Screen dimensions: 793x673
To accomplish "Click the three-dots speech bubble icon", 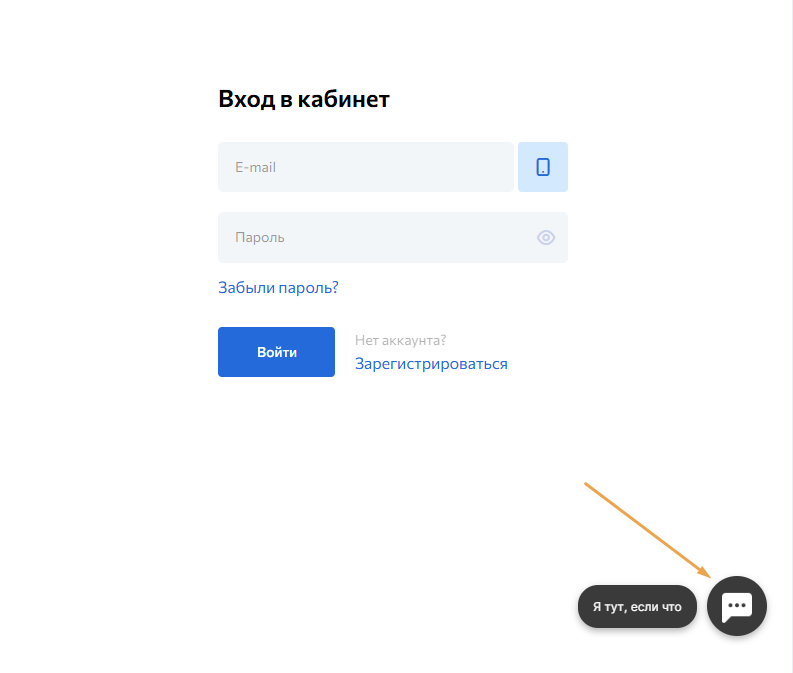I will click(737, 606).
